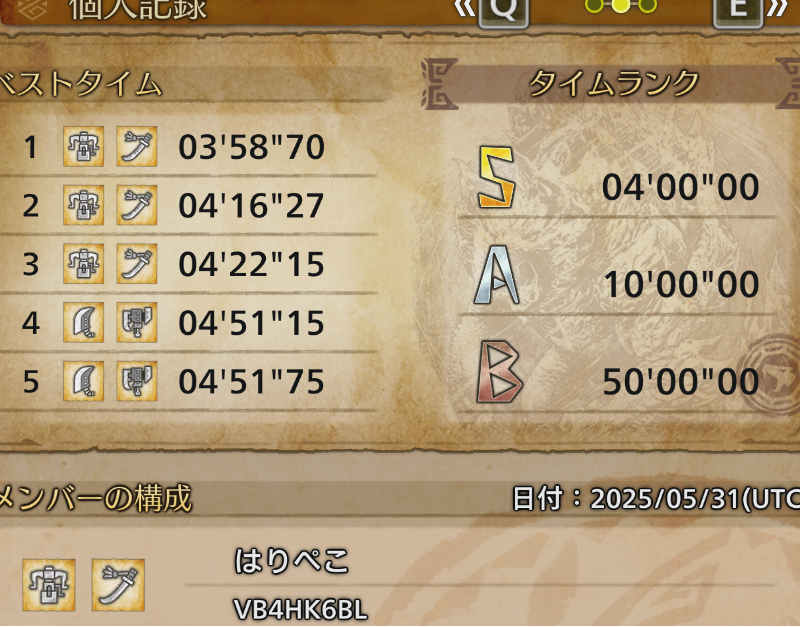Select best time record 04'51"75
800x627 pixels.
click(x=251, y=381)
